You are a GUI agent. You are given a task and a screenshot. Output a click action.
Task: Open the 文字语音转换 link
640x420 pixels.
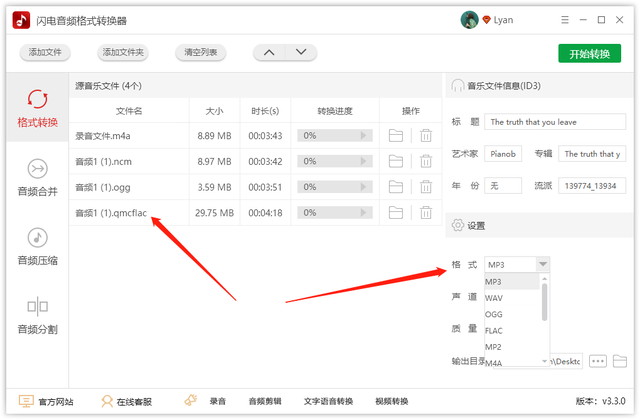(328, 402)
